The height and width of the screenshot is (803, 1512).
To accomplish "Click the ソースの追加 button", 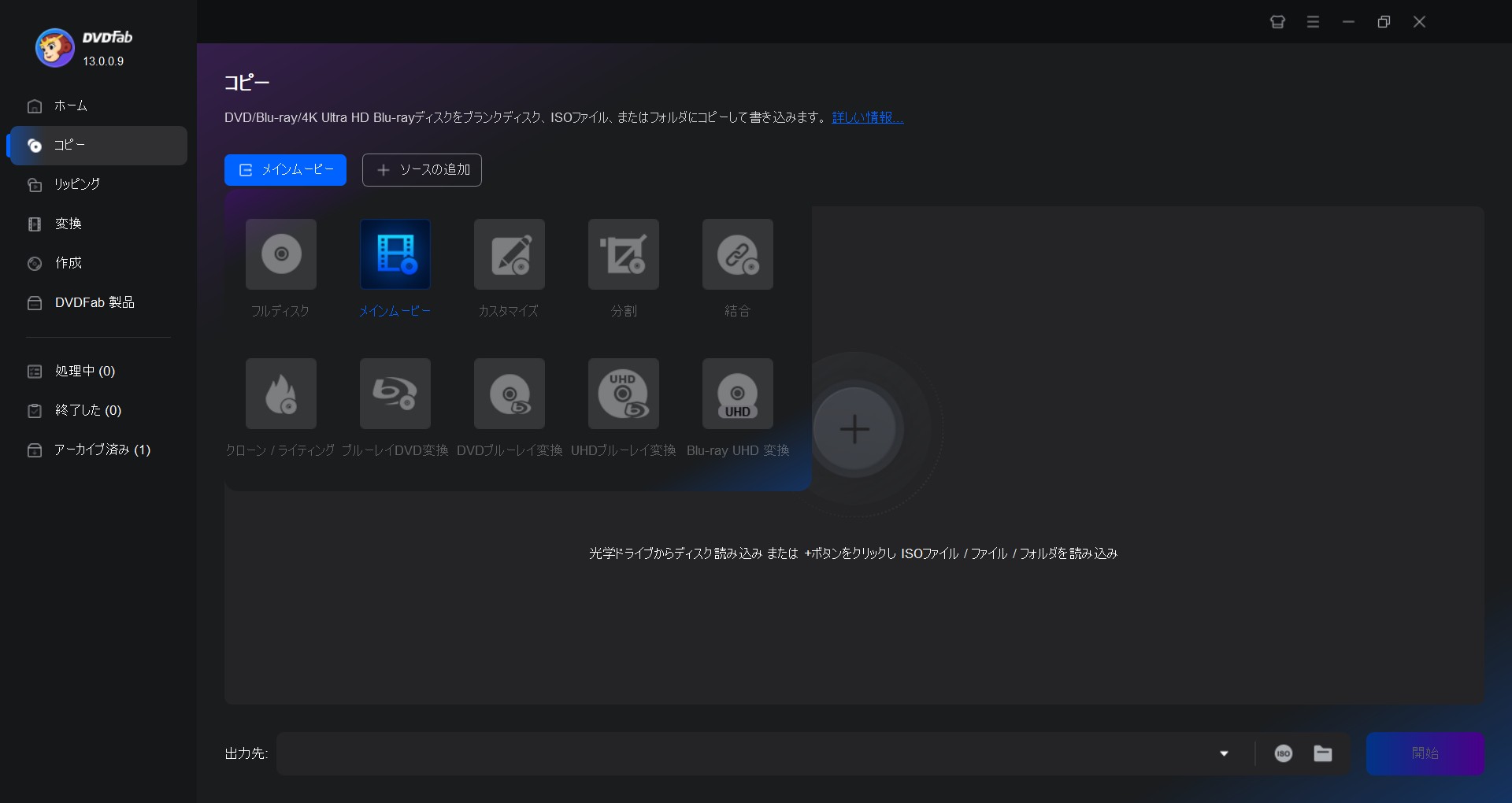I will click(422, 170).
